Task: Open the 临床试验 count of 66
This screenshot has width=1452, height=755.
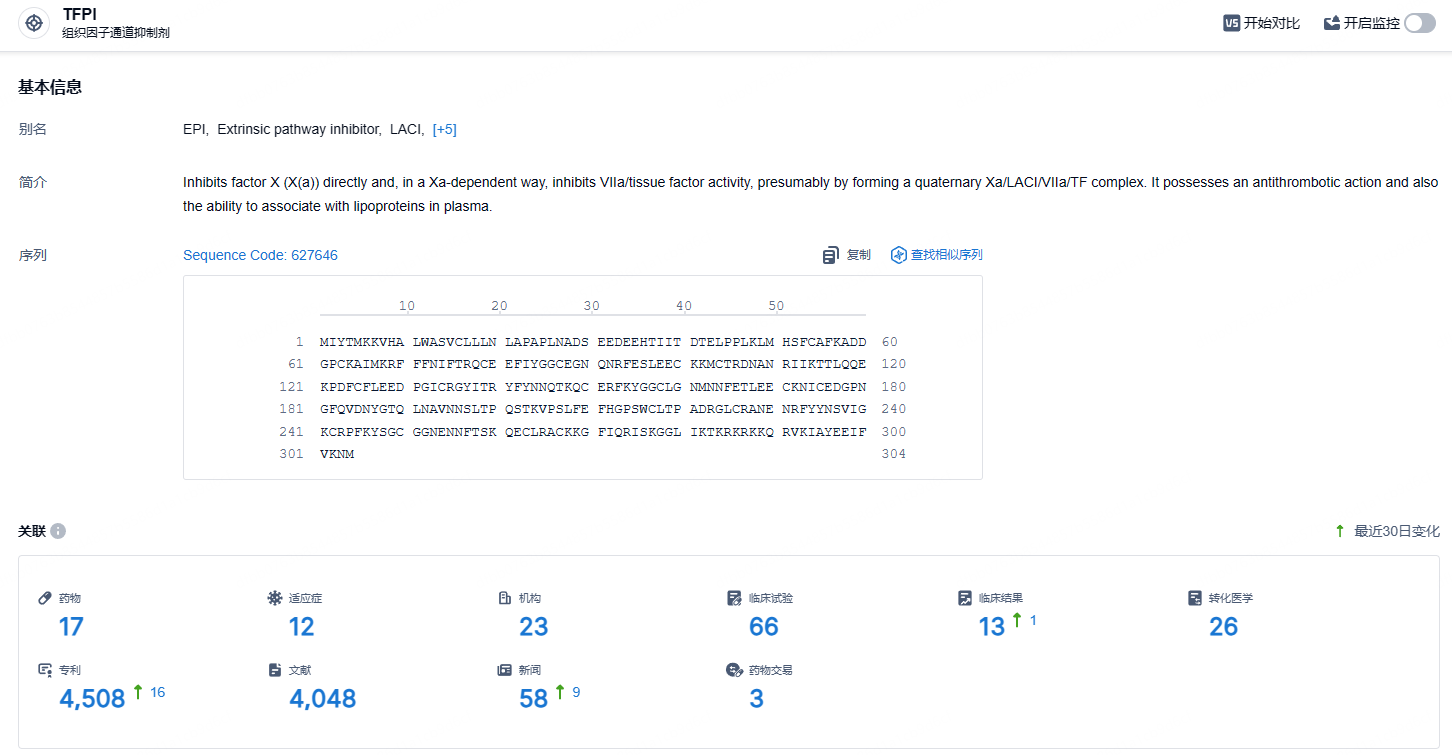Action: (x=764, y=627)
